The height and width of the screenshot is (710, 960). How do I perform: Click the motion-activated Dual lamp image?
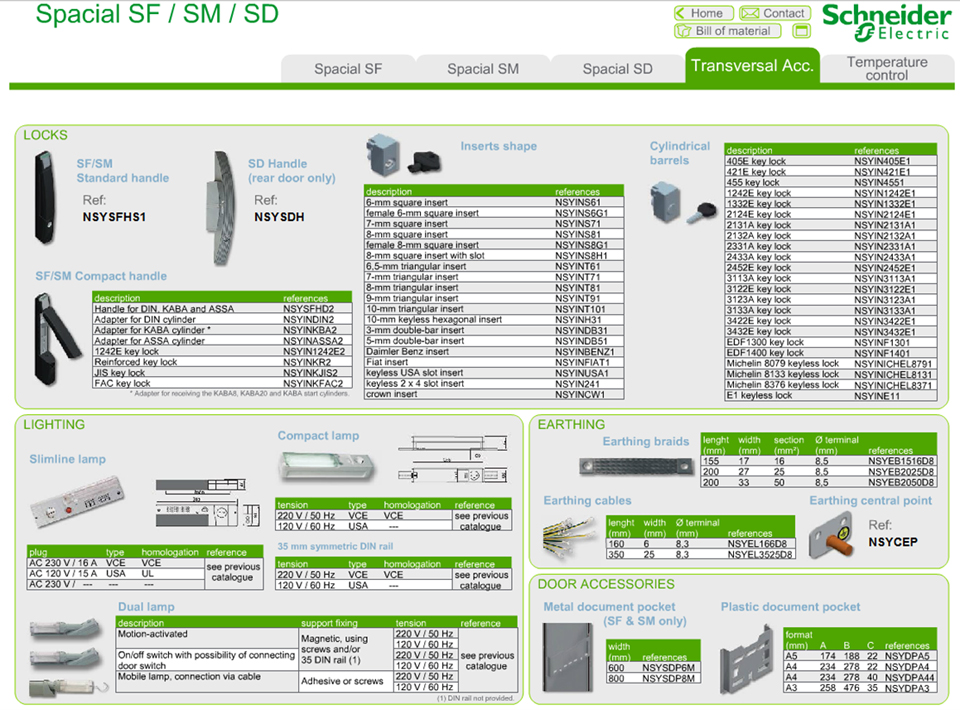click(65, 629)
